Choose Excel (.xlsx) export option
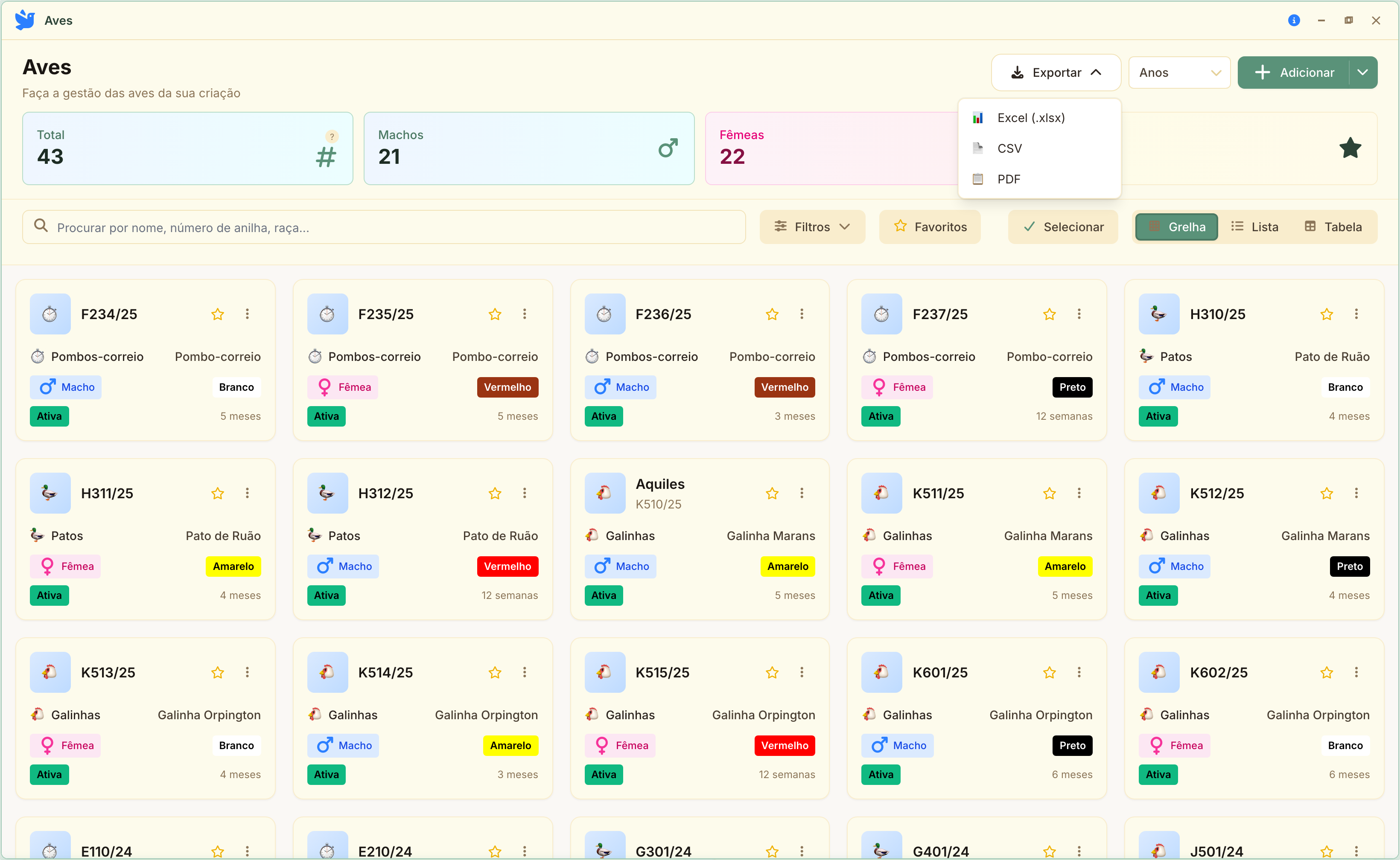 point(1039,118)
